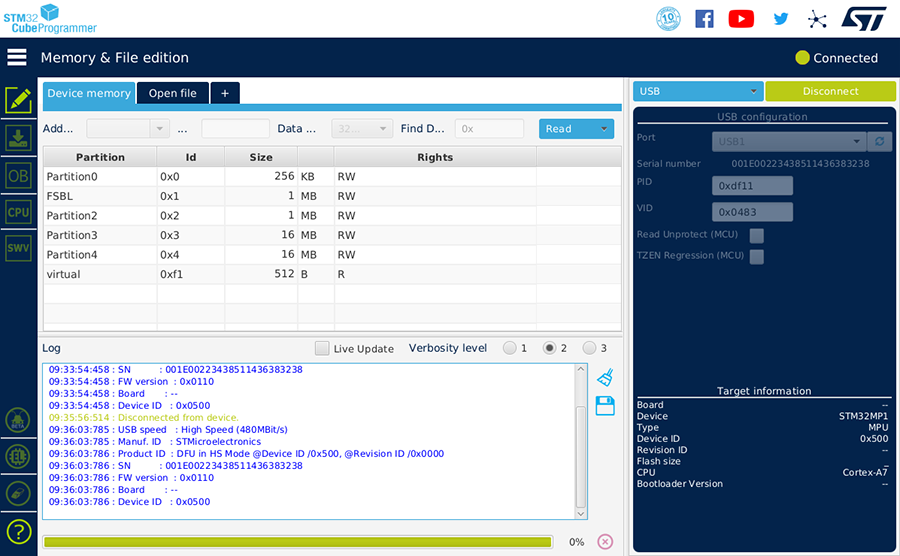Enable the Live Update checkbox
The width and height of the screenshot is (900, 556).
point(322,348)
